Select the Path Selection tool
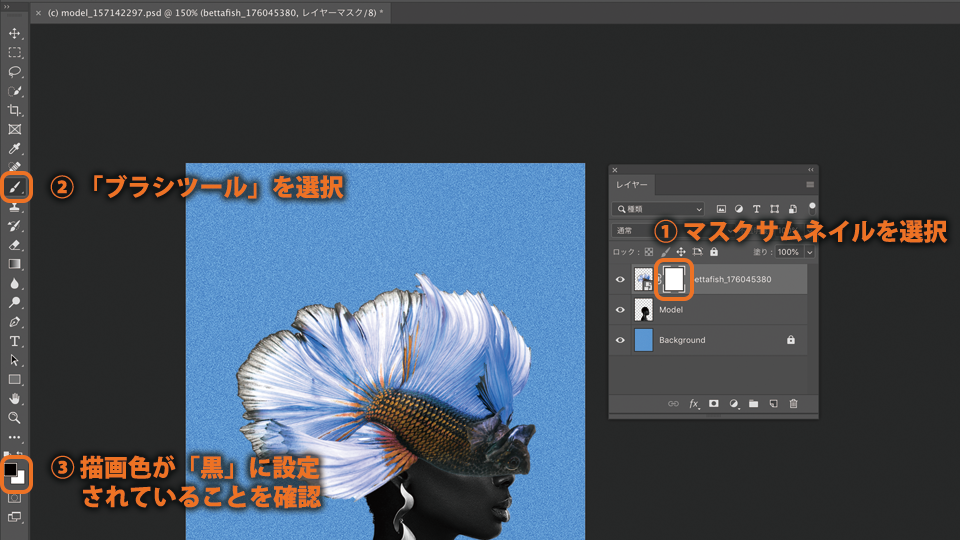Image resolution: width=960 pixels, height=540 pixels. pos(14,360)
